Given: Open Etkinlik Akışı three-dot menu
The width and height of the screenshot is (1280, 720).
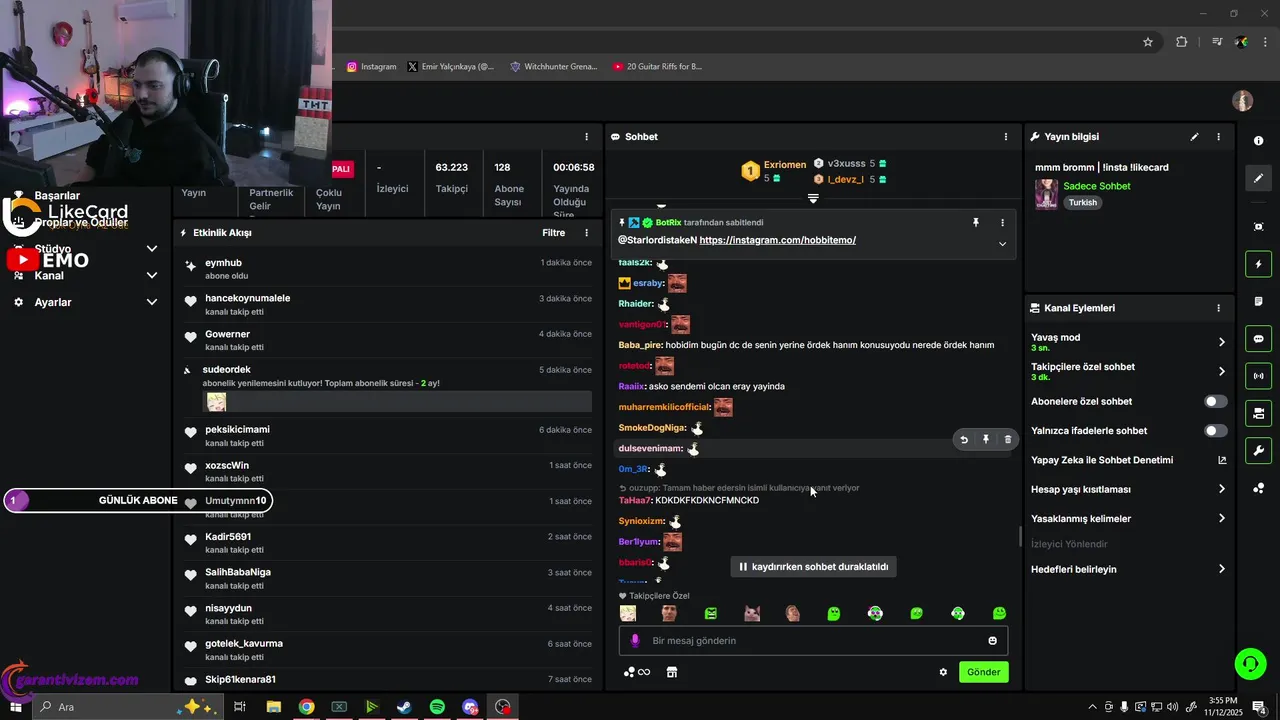Looking at the screenshot, I should [587, 233].
